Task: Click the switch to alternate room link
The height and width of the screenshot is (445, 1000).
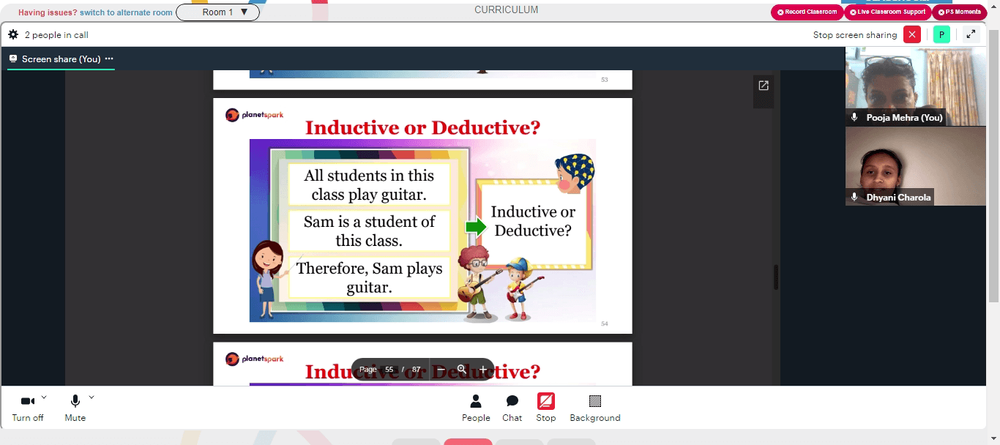Action: 126,12
